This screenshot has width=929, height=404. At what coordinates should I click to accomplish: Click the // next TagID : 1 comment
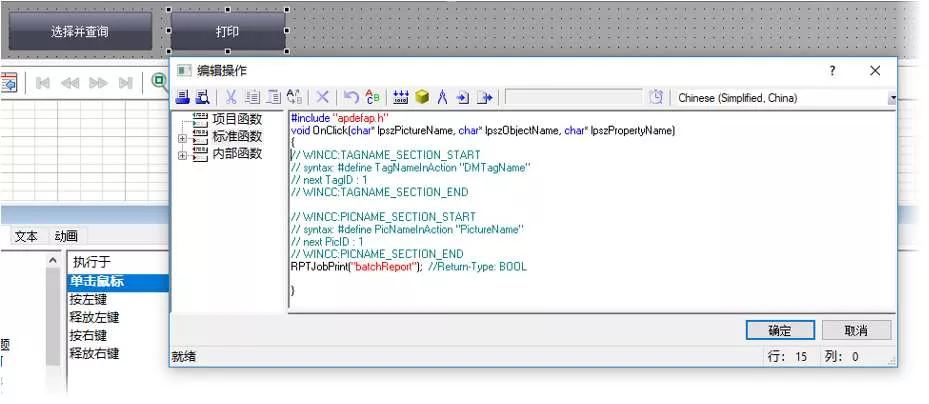pos(329,180)
